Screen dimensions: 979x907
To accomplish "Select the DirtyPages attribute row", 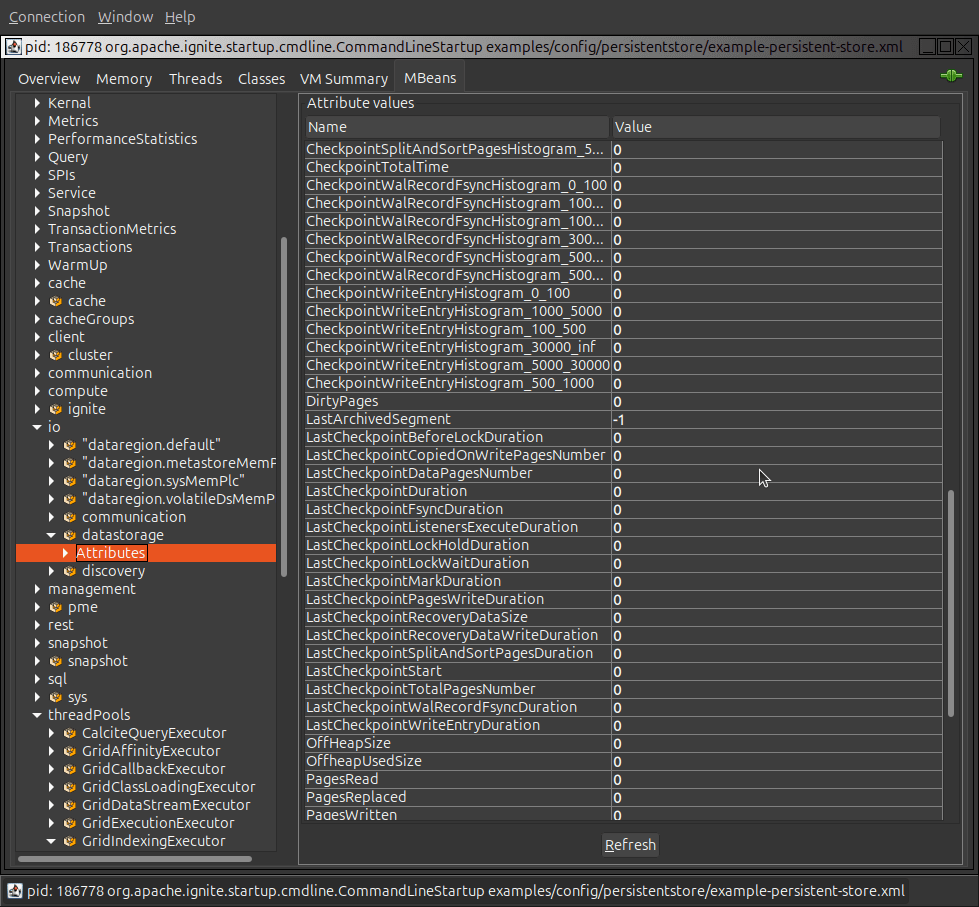I will click(x=623, y=401).
